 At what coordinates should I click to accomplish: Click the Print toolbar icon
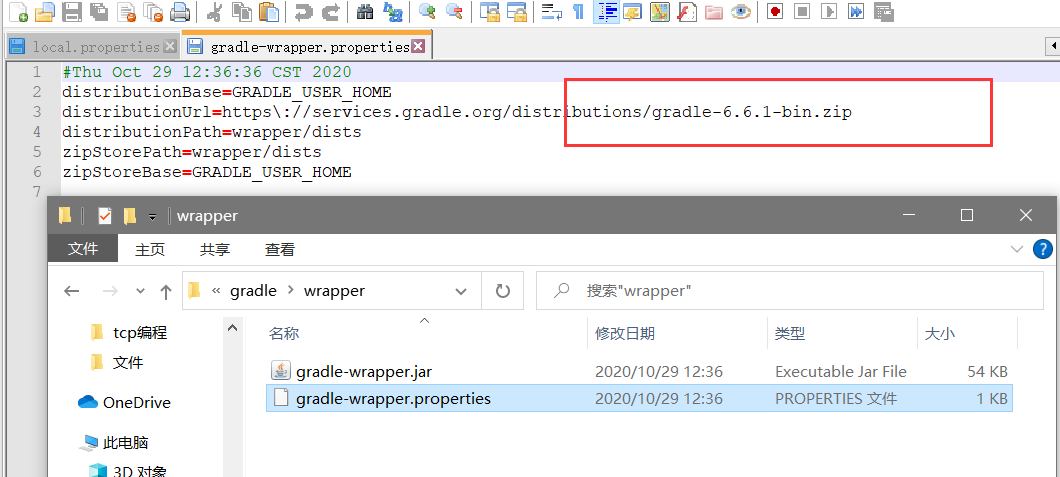click(180, 11)
